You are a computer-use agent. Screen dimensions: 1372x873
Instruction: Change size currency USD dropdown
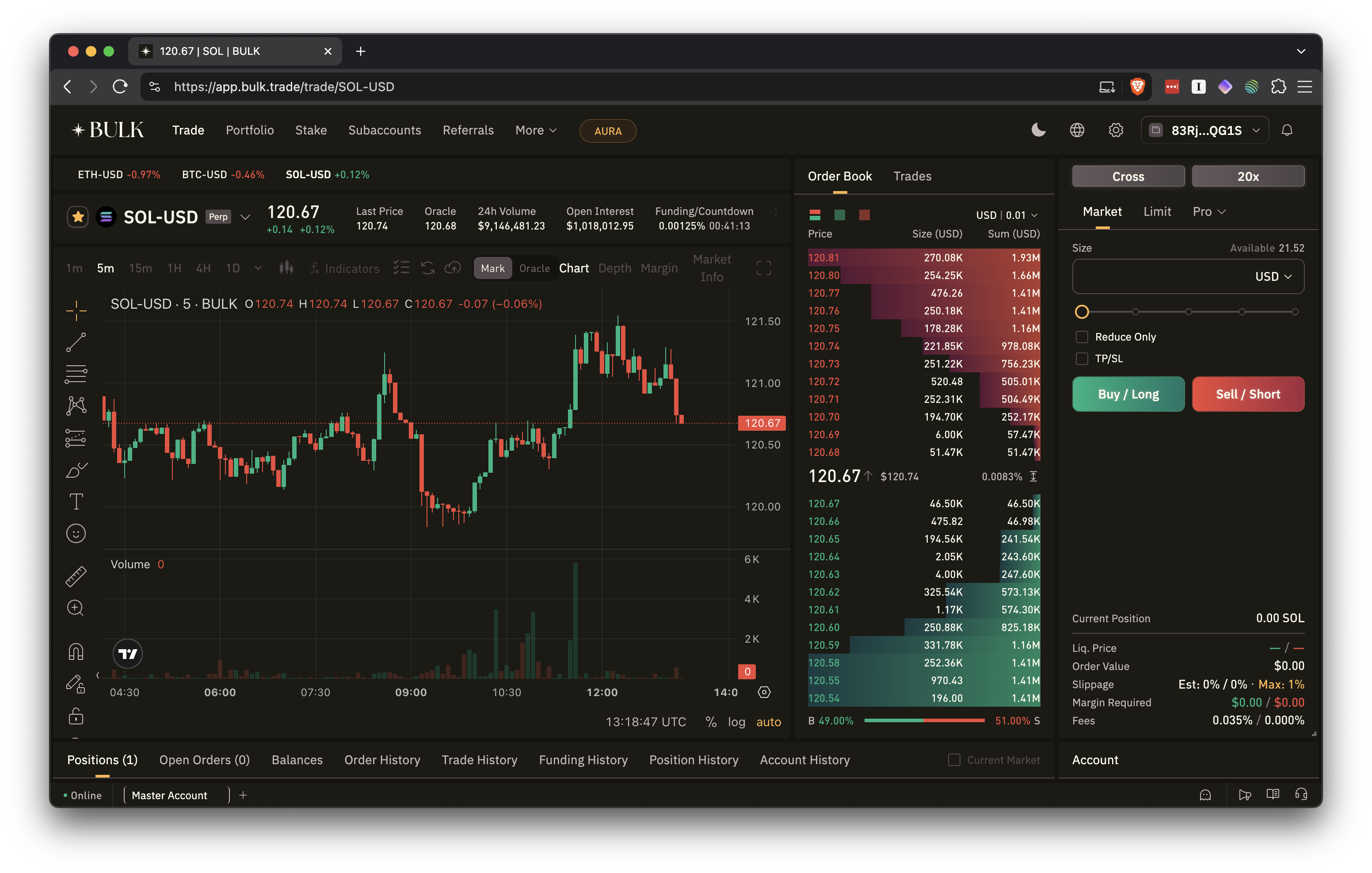(x=1273, y=276)
